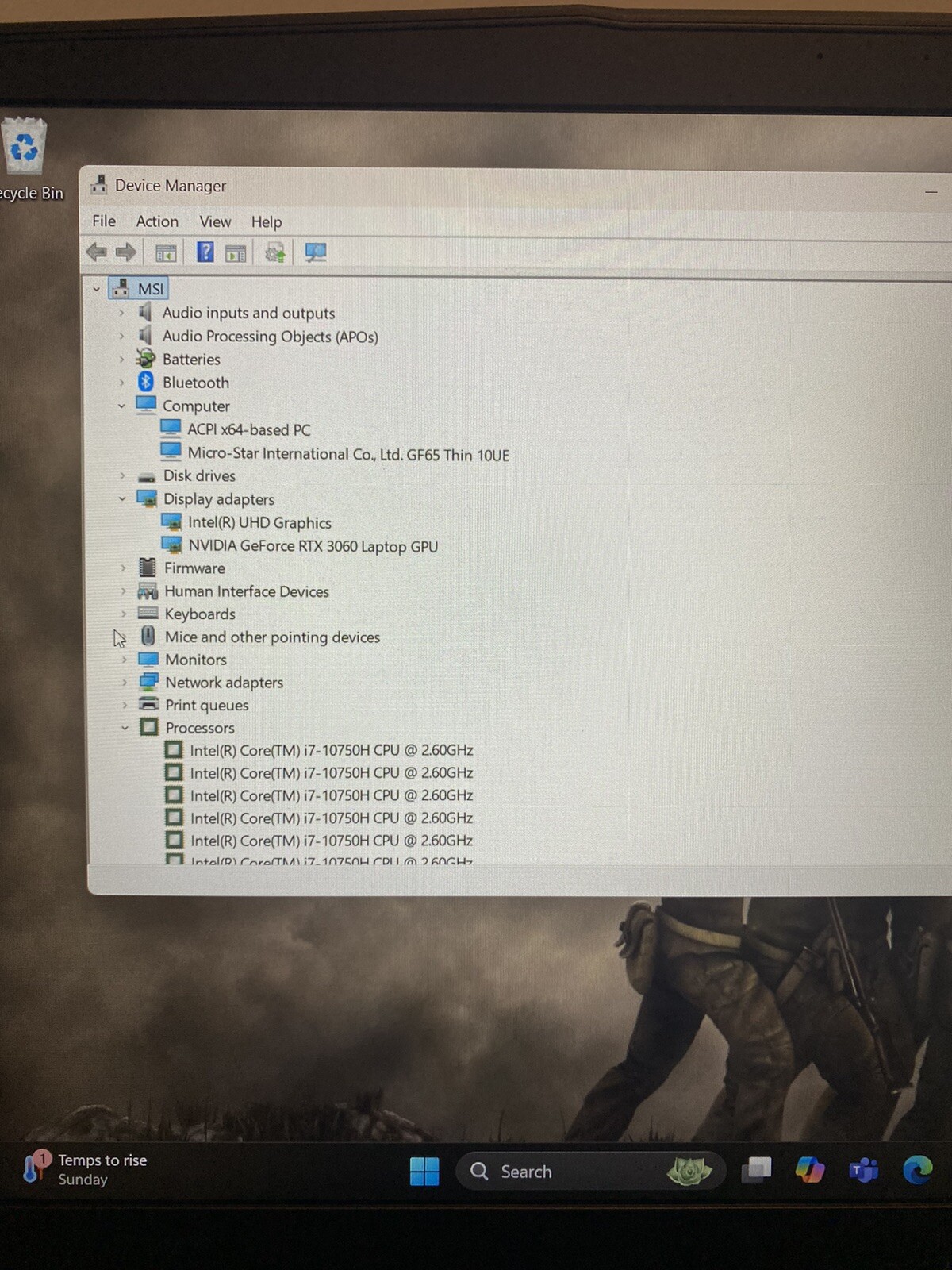Select the MSI computer root label
The height and width of the screenshot is (1270, 952).
[x=151, y=289]
